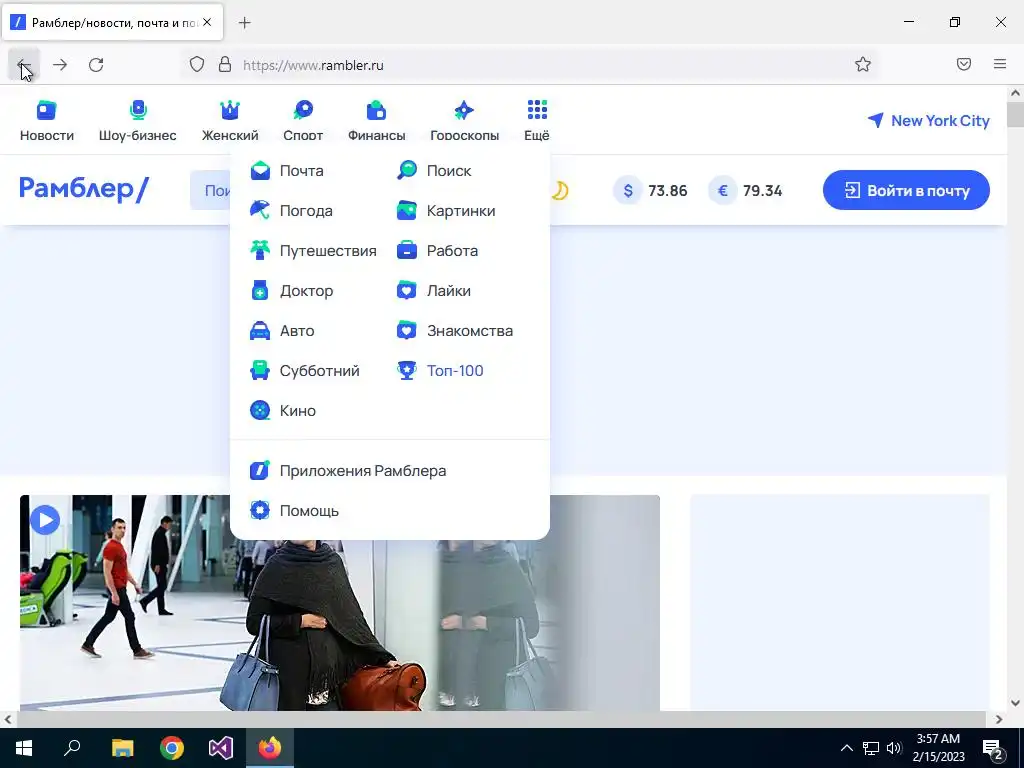Open the euro rate 79.34
The image size is (1024, 768).
click(745, 191)
